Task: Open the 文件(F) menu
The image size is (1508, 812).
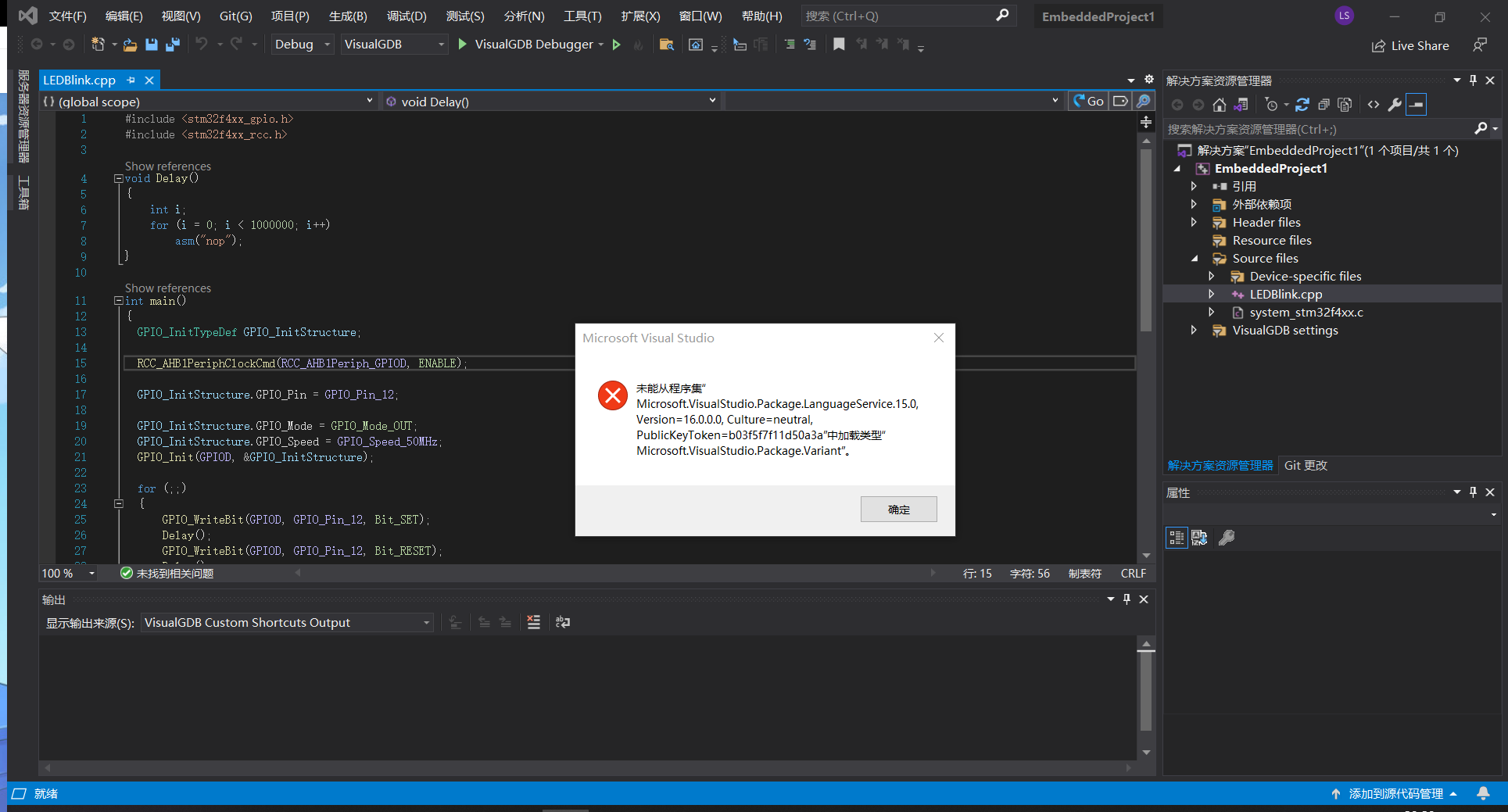Action: [68, 16]
